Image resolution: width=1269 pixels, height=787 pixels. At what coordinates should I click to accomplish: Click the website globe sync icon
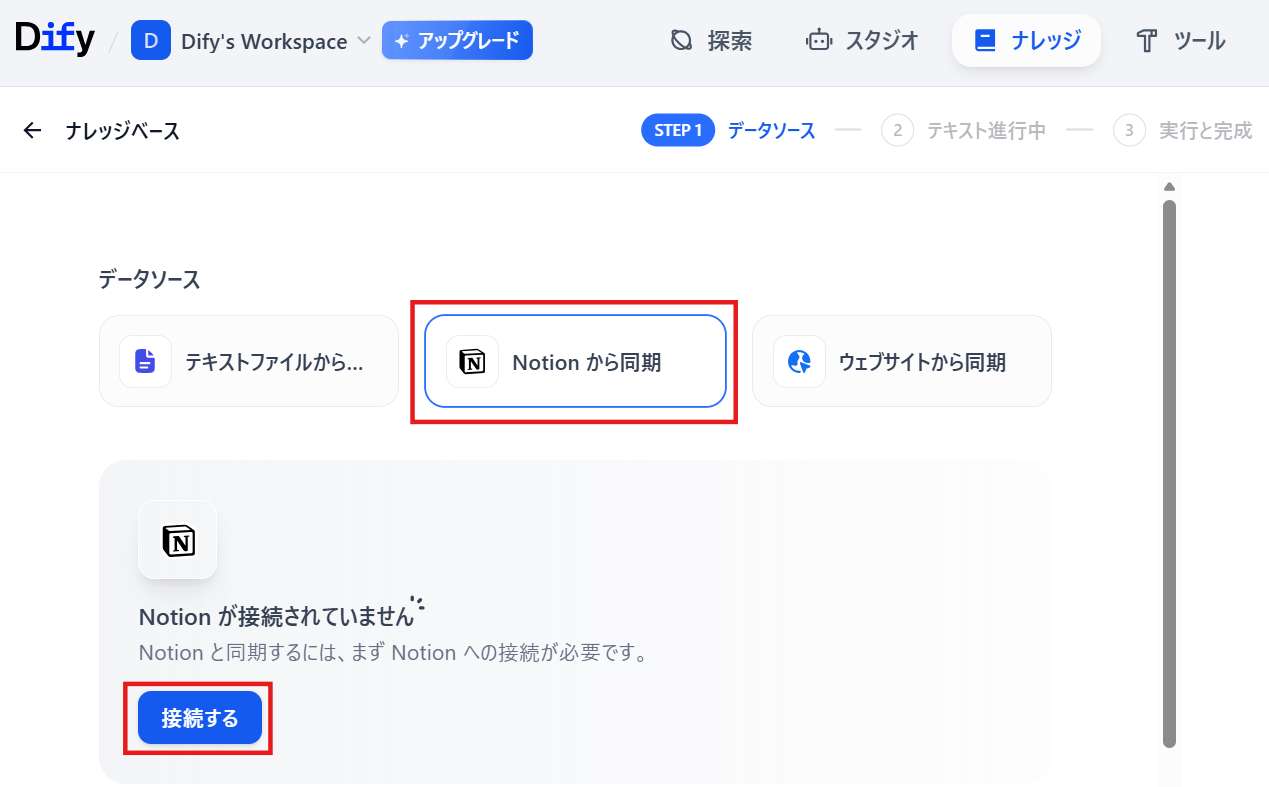(799, 361)
